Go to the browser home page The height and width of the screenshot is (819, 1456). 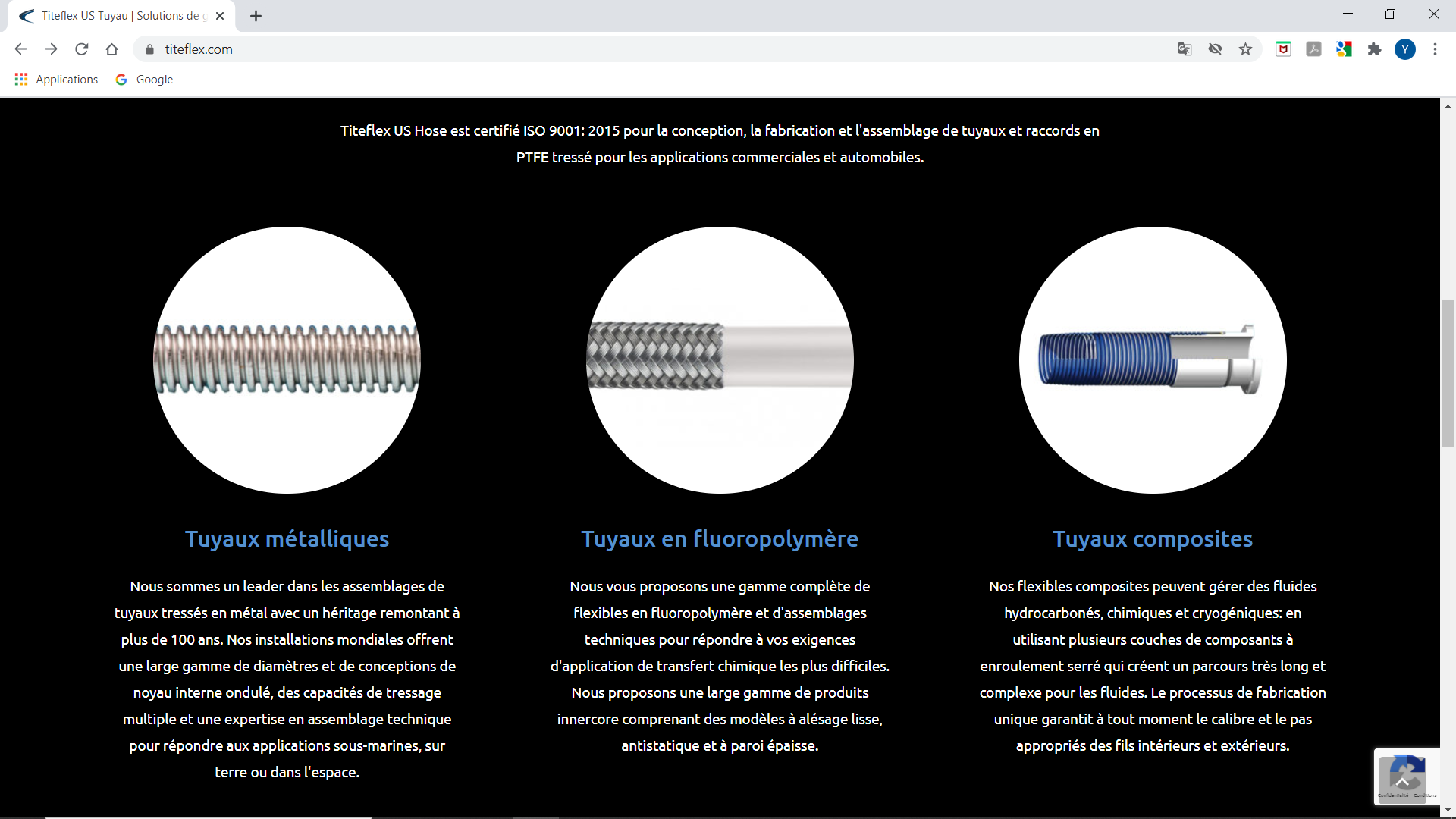[x=111, y=49]
